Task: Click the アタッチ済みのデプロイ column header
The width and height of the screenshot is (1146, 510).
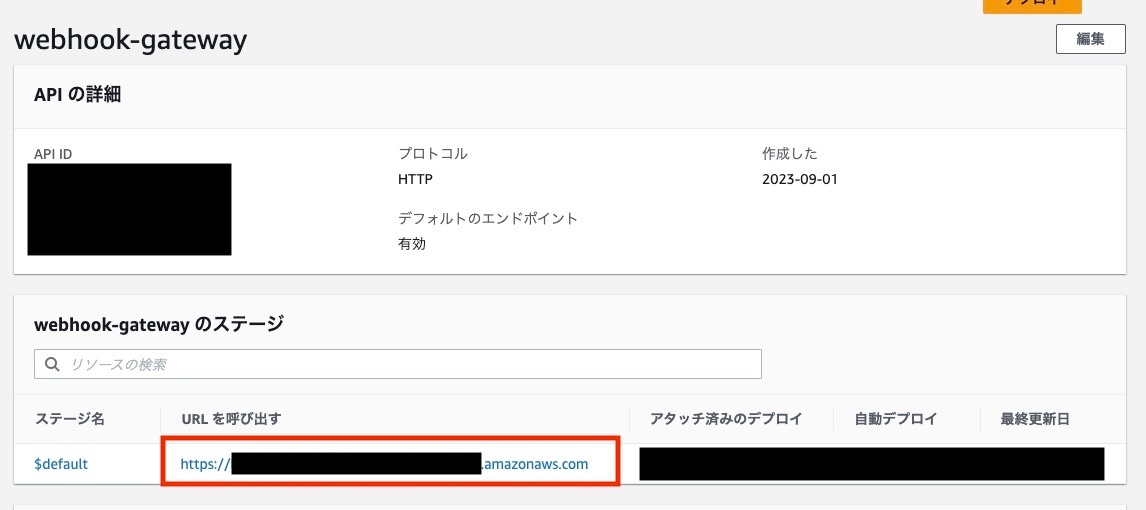Action: pos(726,419)
